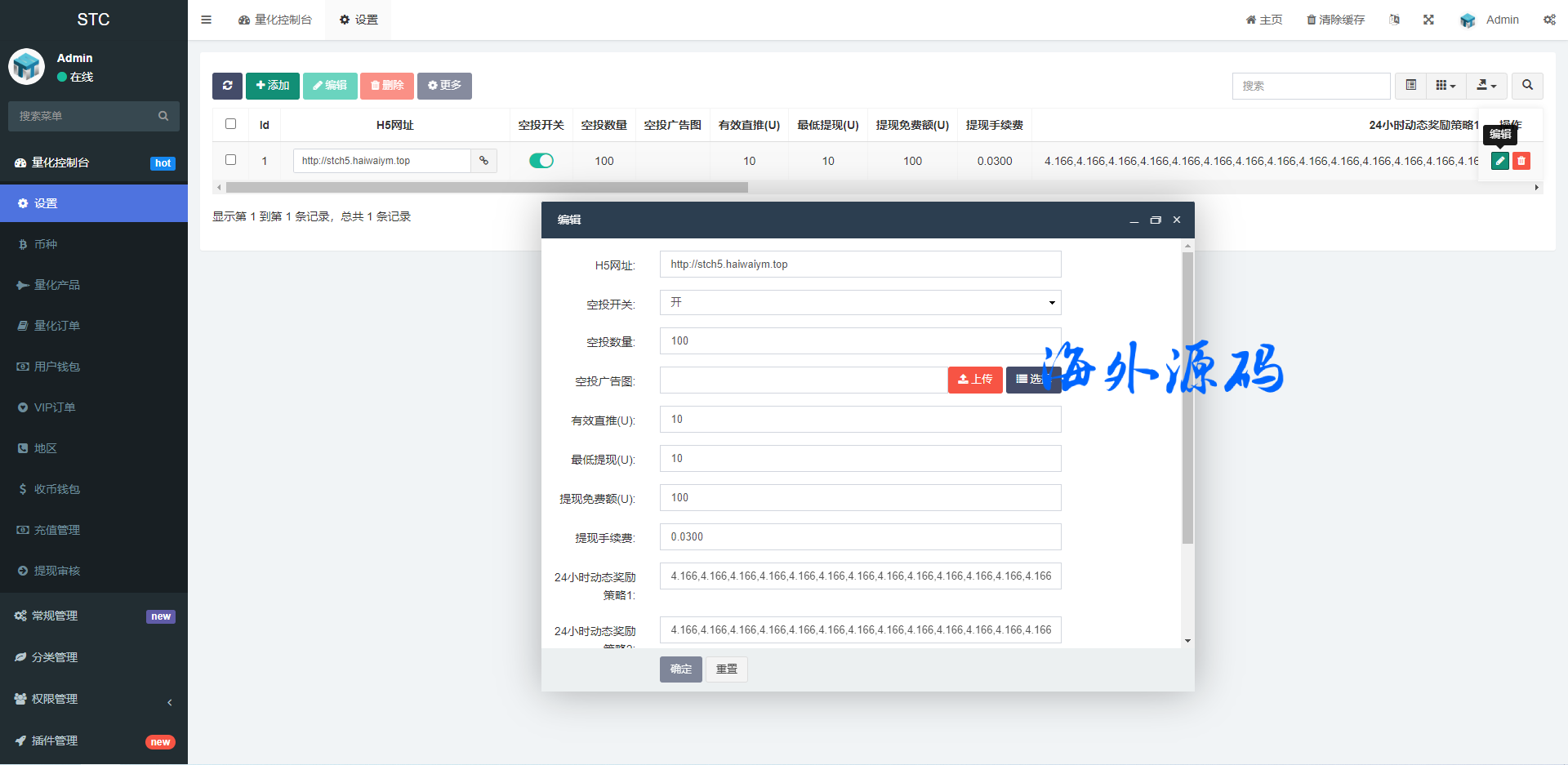Click the red delete icon in row 1
Screen dimensions: 1568x765
pos(1521,161)
